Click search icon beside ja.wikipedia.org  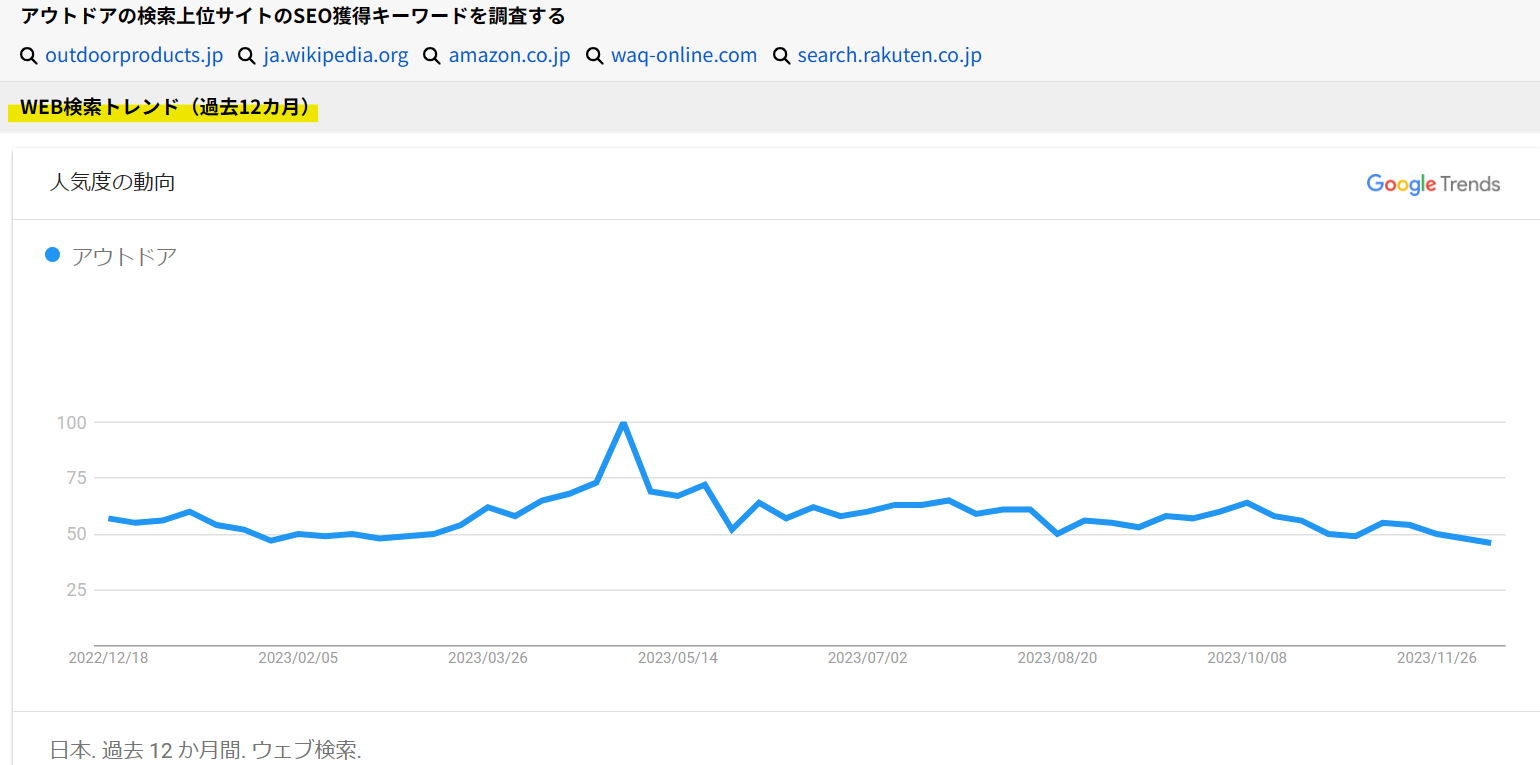(247, 56)
